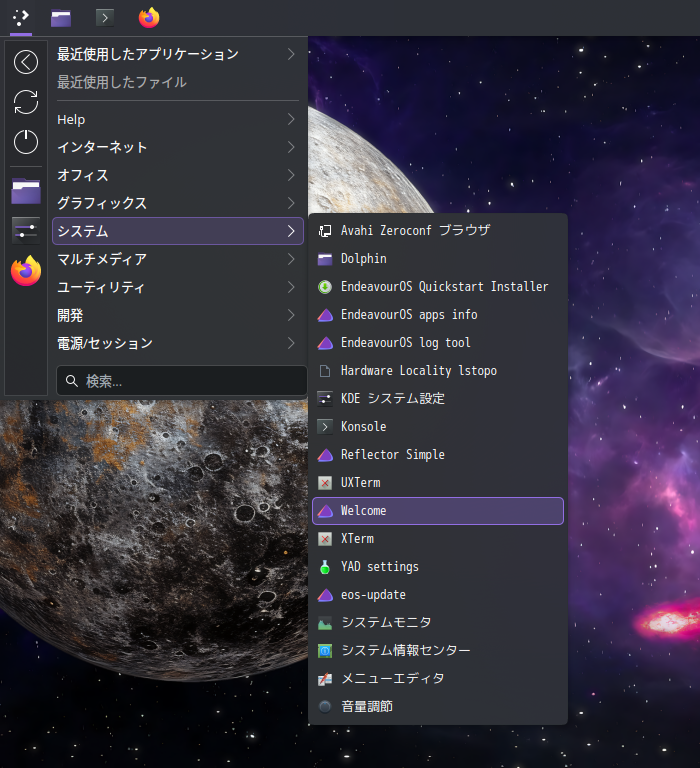Open the インターネット category
Viewport: 700px width, 768px height.
pyautogui.click(x=178, y=147)
